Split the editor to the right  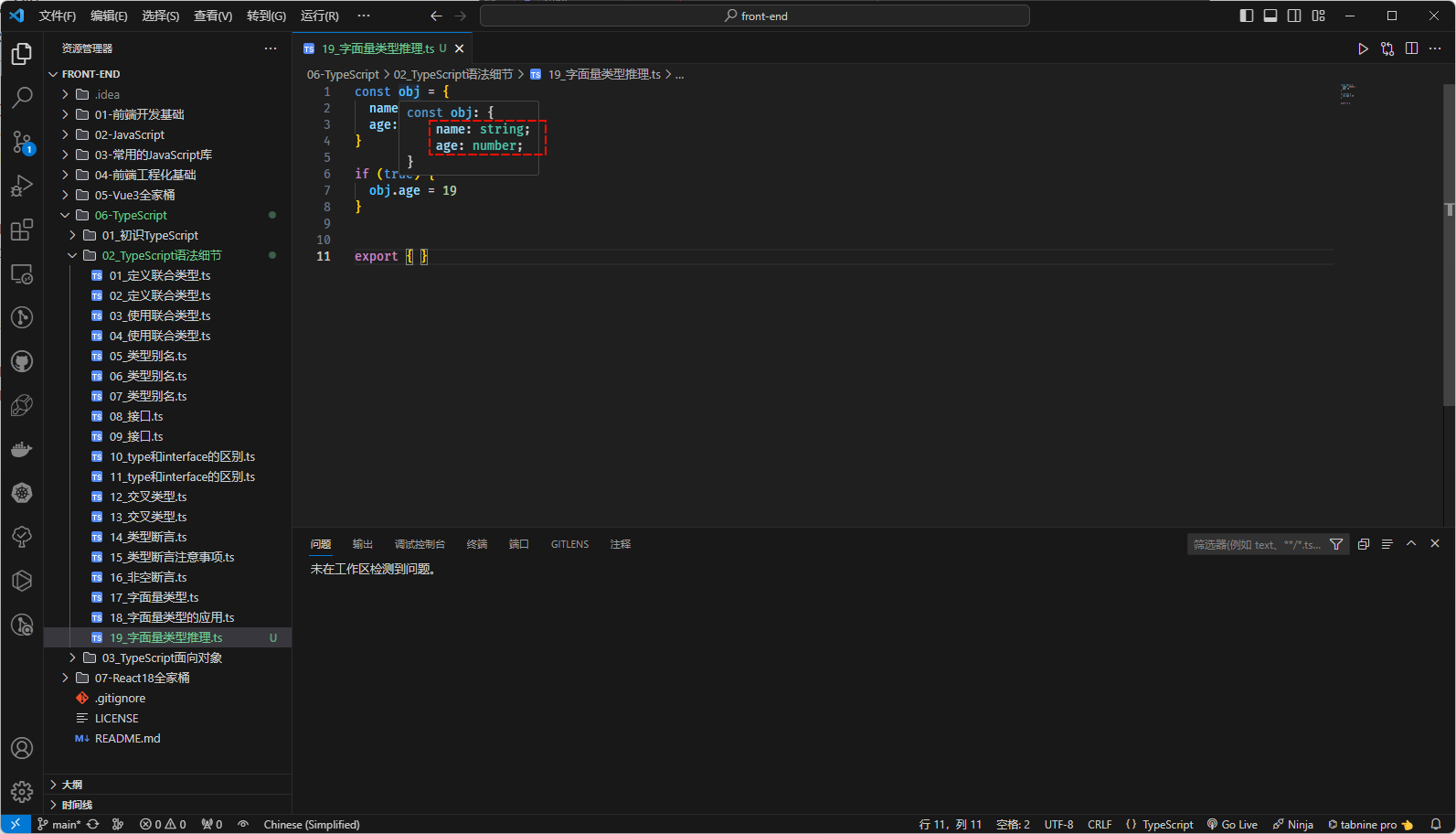coord(1411,48)
